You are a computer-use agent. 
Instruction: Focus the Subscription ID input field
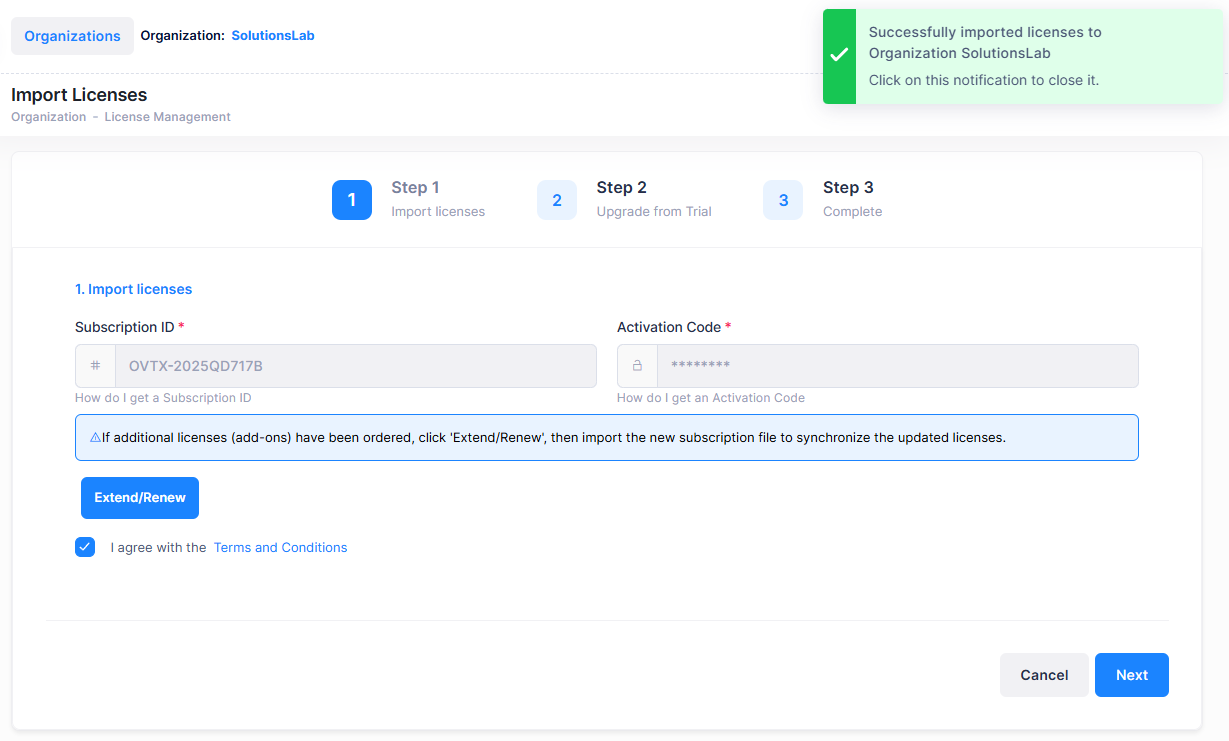pyautogui.click(x=355, y=366)
